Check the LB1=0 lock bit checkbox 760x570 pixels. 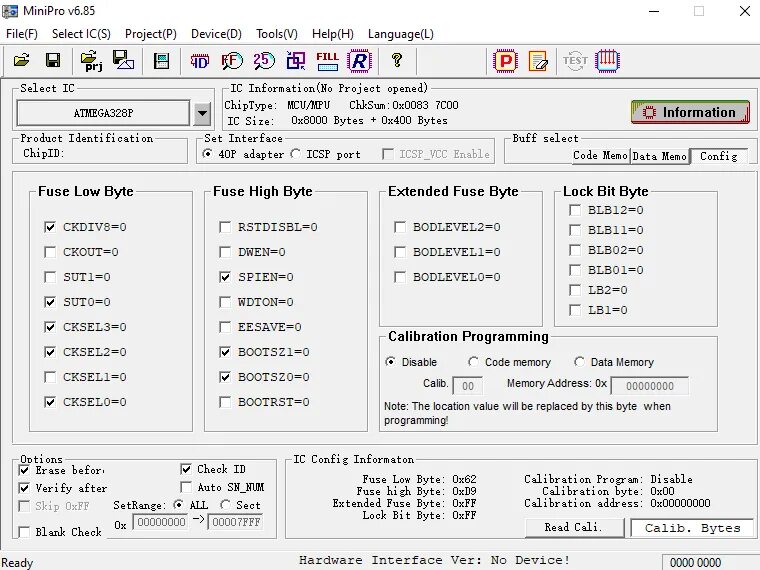[x=575, y=310]
